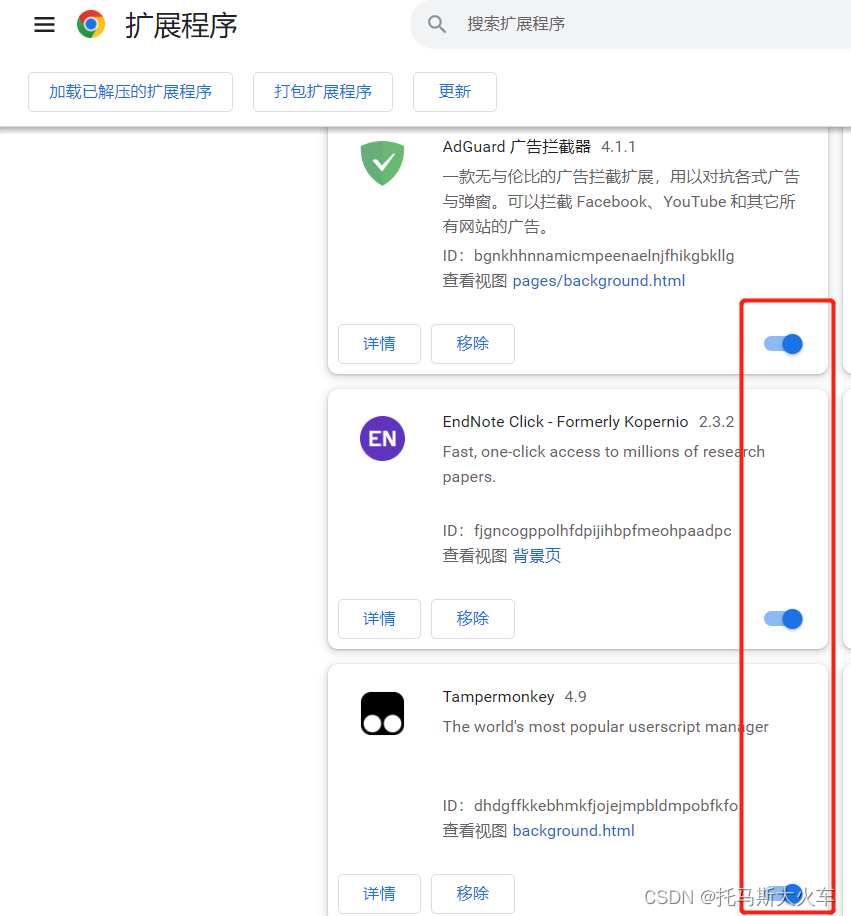Click the AdGuard ID text bgnkhhnnamicmpeenaelnjfhikgbkllg
This screenshot has height=916, width=851.
pos(604,256)
